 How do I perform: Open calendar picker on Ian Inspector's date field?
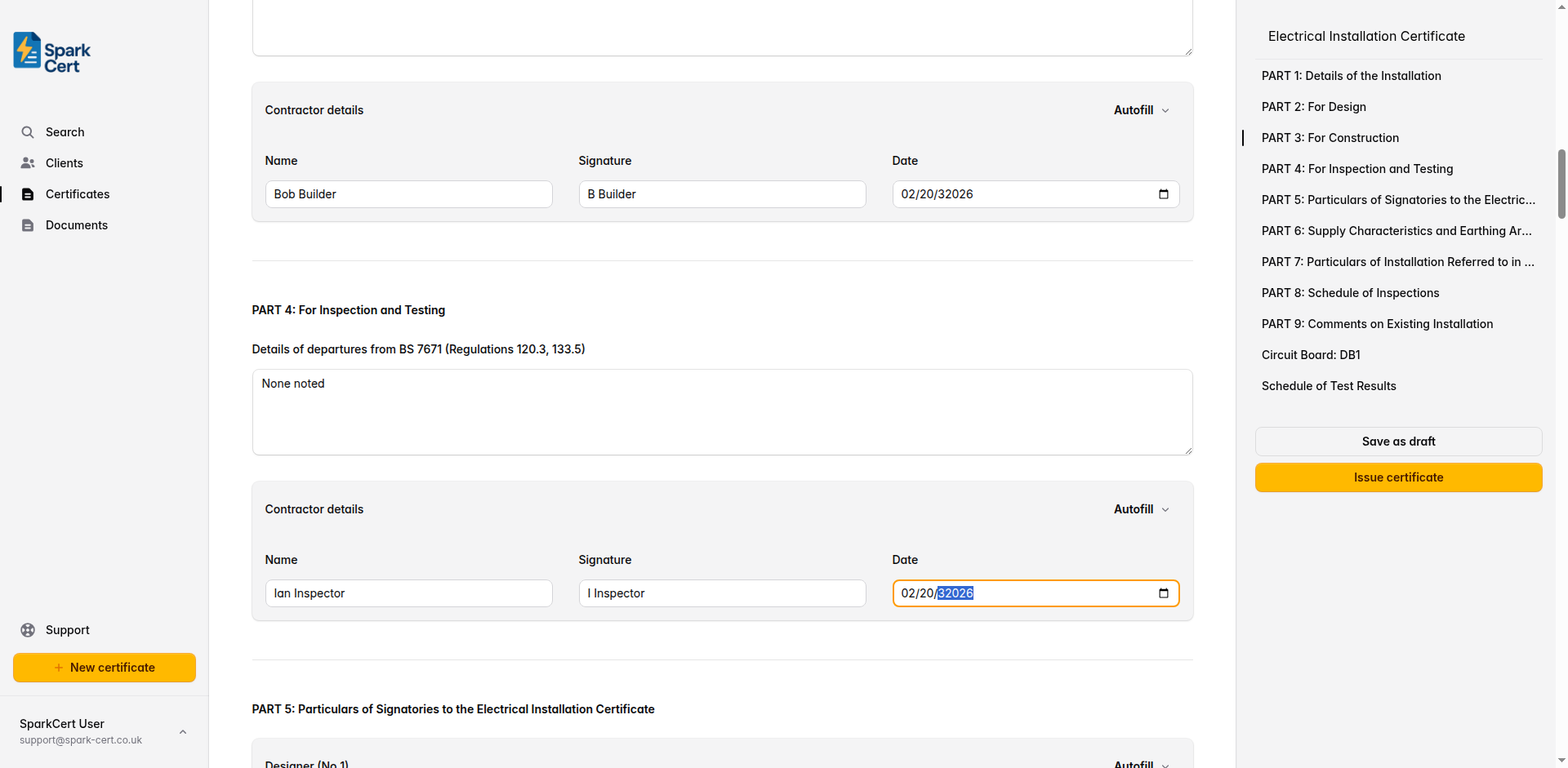(1163, 593)
